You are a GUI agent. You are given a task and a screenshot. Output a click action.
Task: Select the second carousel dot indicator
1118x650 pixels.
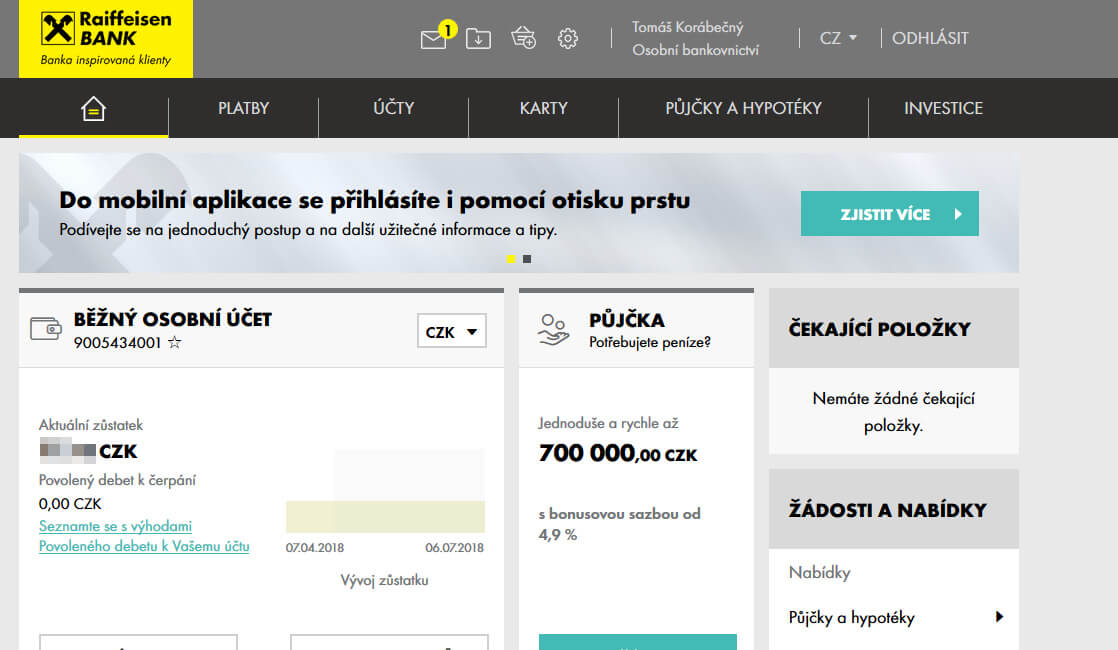tap(527, 258)
